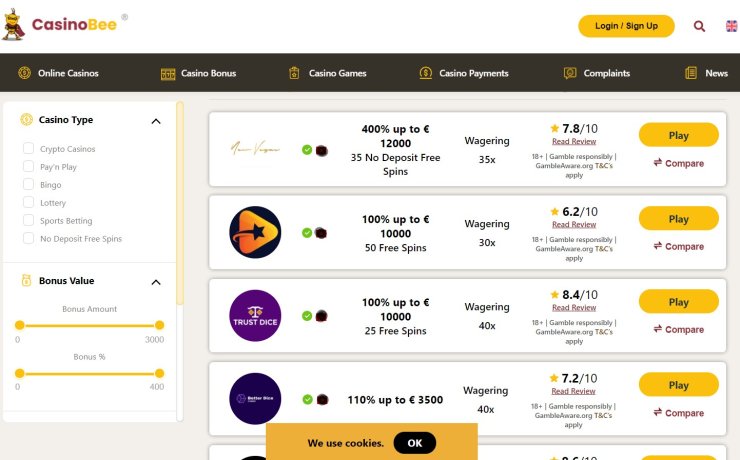Click Compare for the 7.8/10 casino
The image size is (740, 460).
pos(679,163)
